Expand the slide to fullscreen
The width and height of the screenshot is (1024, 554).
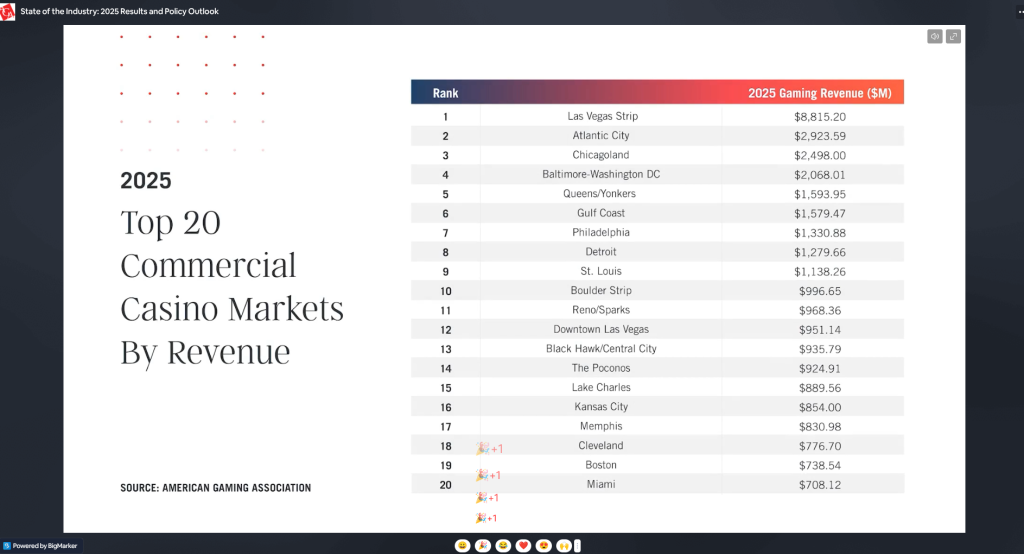[x=953, y=36]
